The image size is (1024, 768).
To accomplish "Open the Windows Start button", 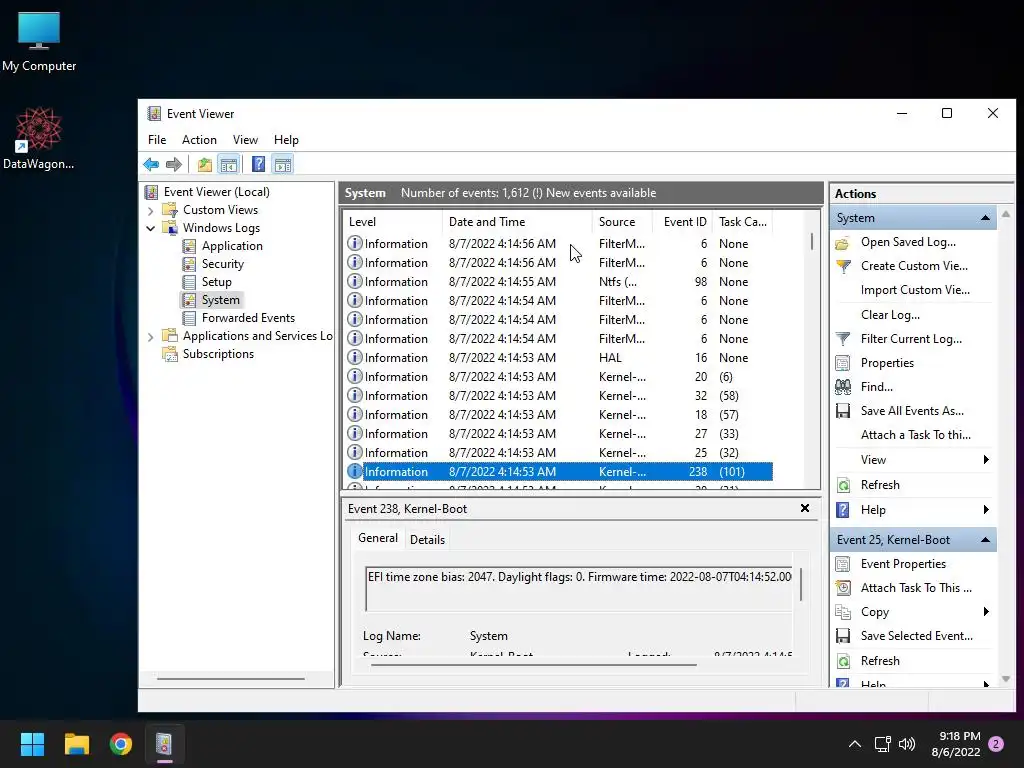I will pos(32,744).
